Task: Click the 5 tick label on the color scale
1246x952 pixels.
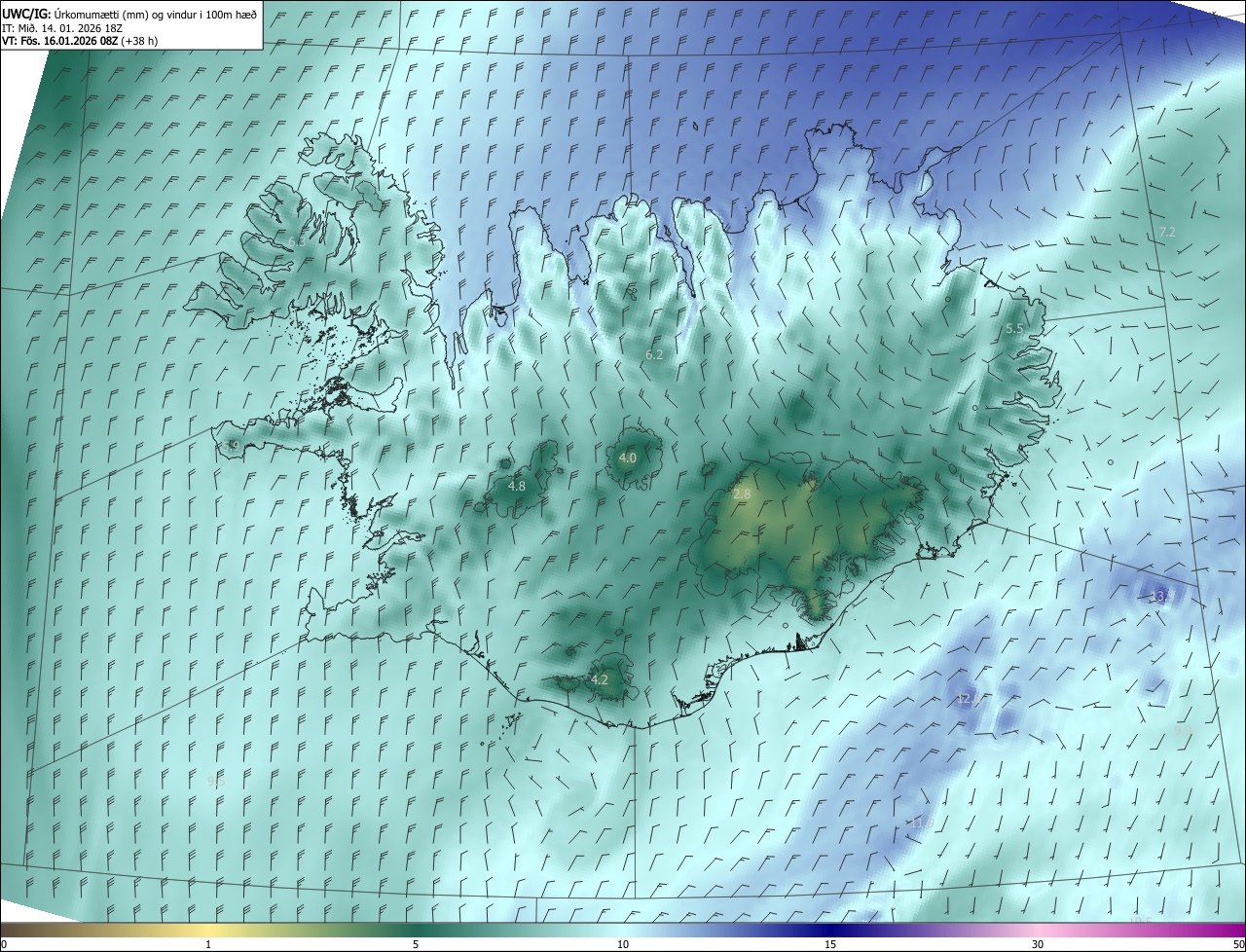Action: click(416, 944)
